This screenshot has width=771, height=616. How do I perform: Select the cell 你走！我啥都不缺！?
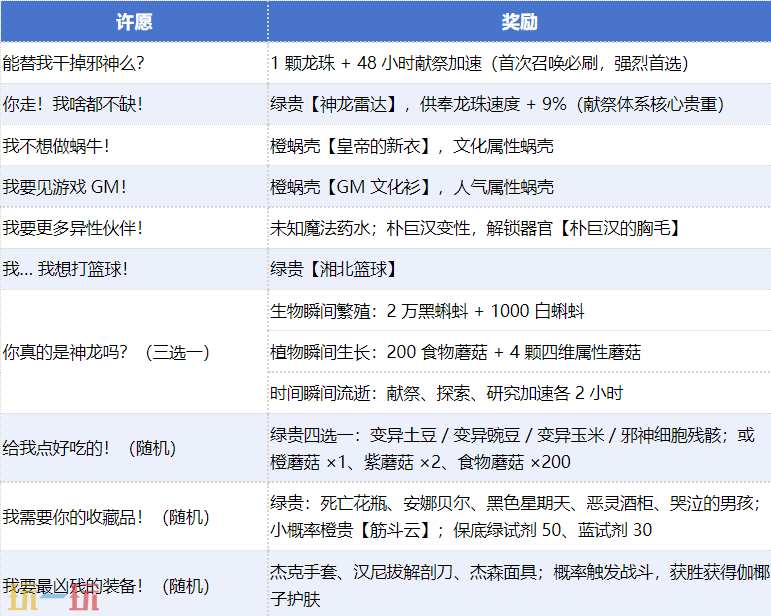[x=134, y=104]
